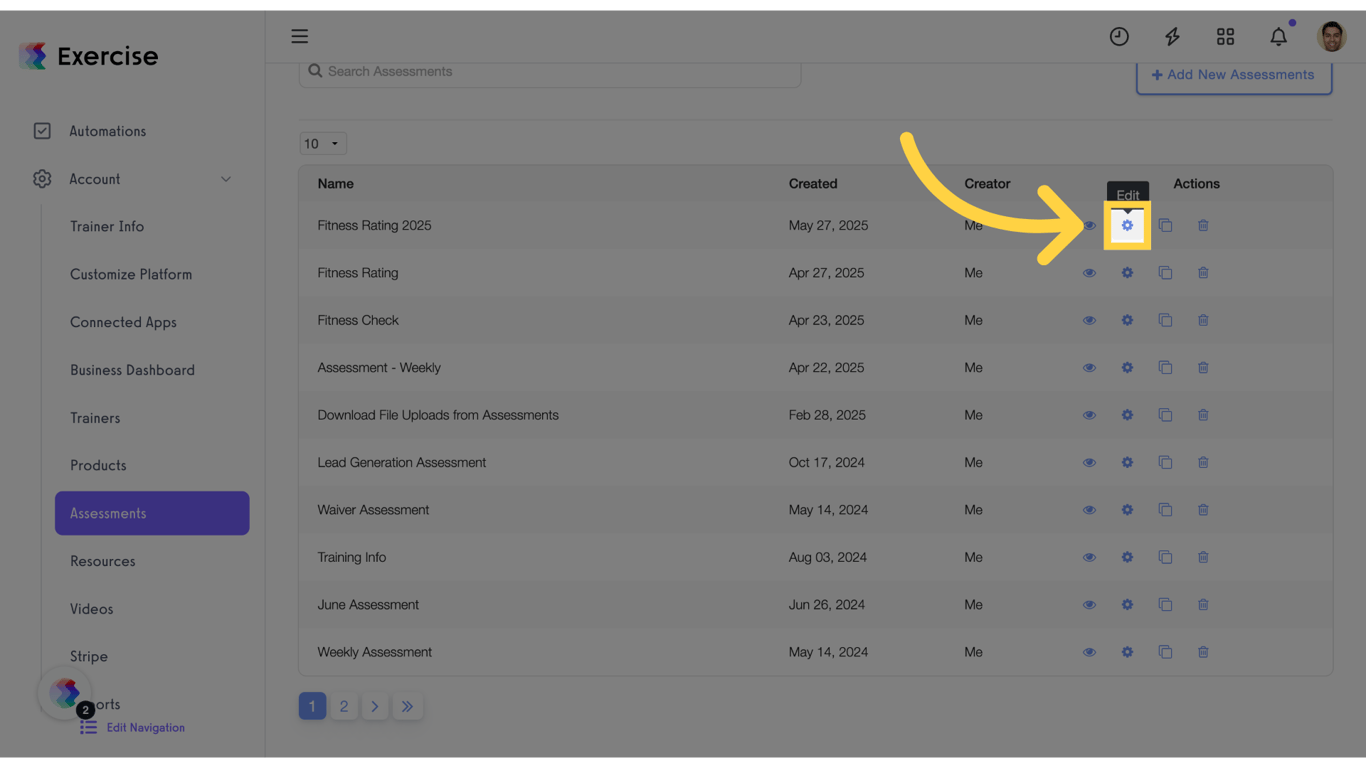Viewport: 1366px width, 768px height.
Task: Click the lightning bolt quick actions icon
Action: [1172, 37]
